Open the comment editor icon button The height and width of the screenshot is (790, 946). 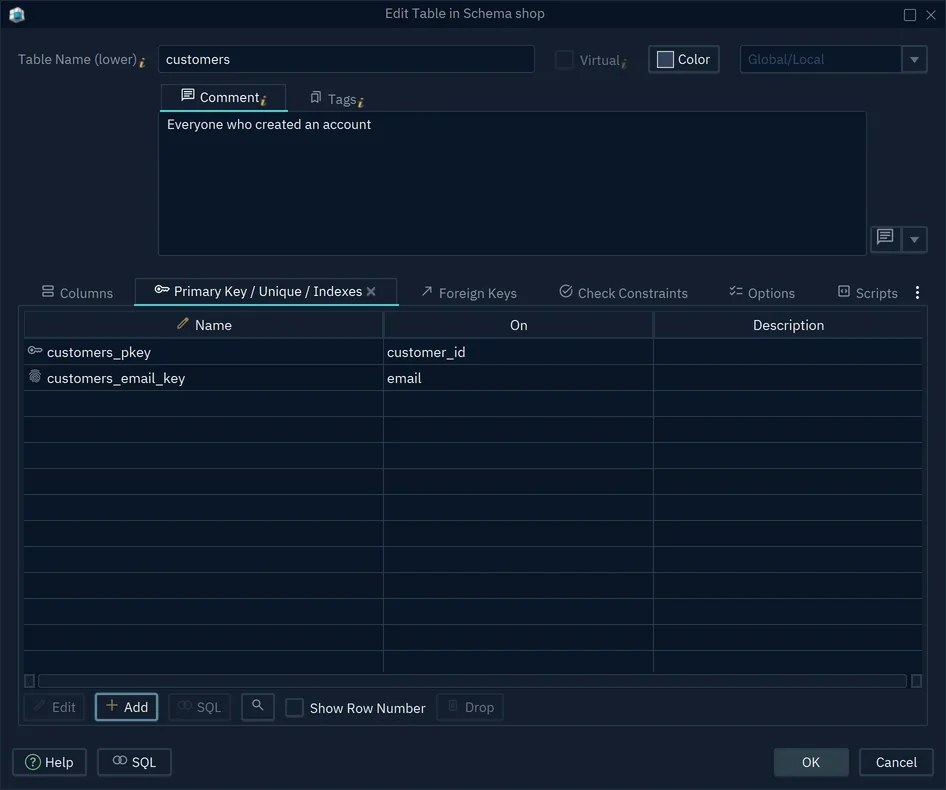tap(885, 238)
